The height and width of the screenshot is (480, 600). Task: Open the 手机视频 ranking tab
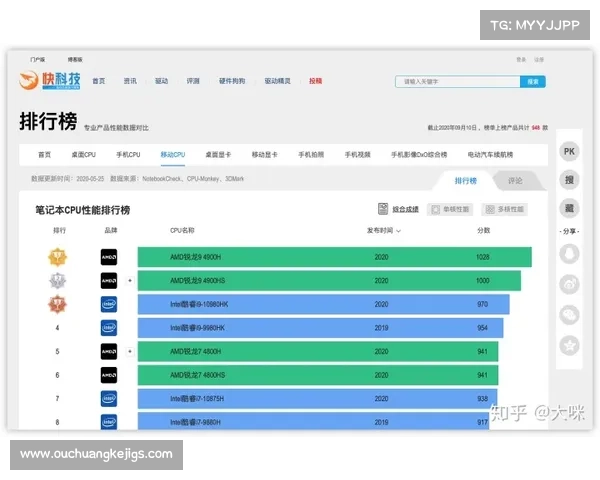point(357,155)
